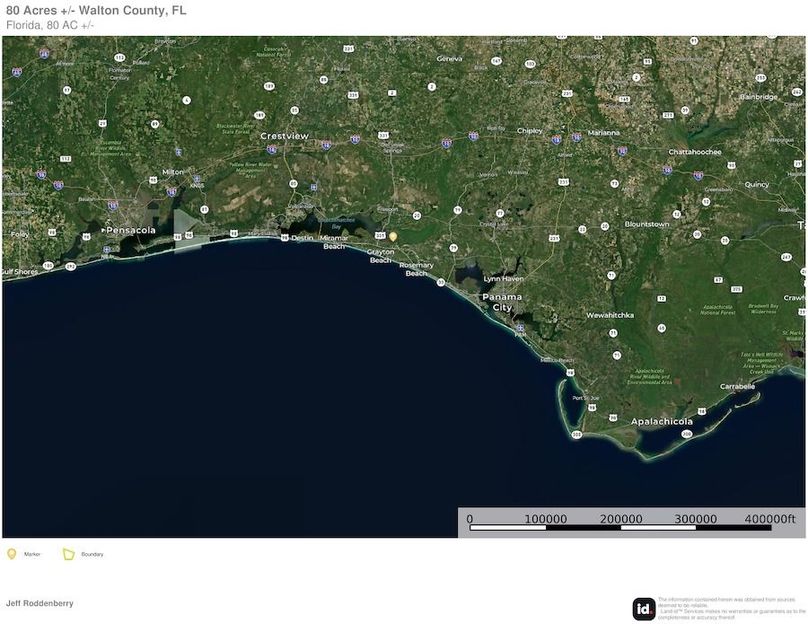The image size is (808, 624).
Task: Click the Highway 90 shield near Milton
Action: pyautogui.click(x=152, y=180)
